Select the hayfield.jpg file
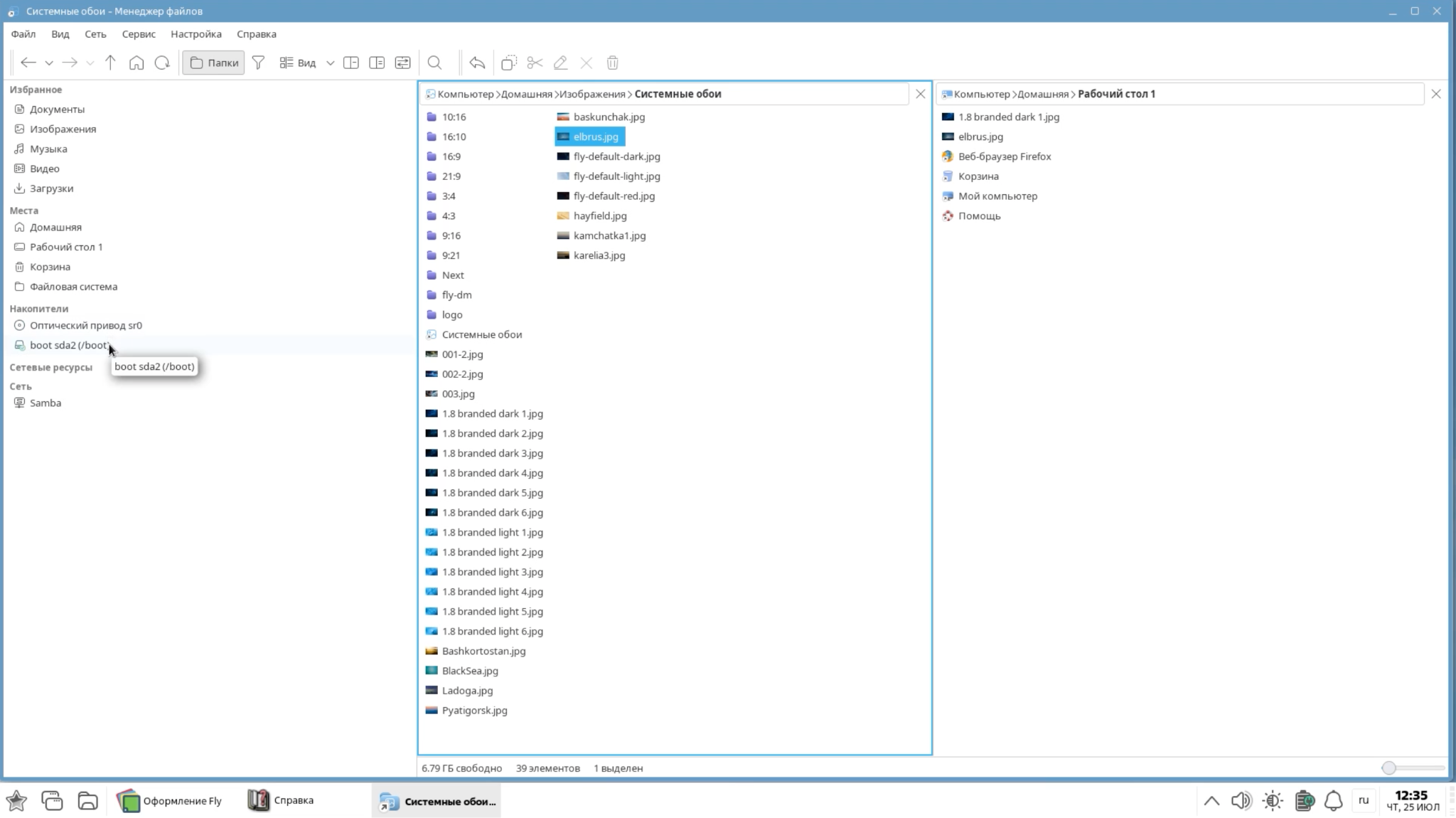Screen dimensions: 1456x818 pos(599,216)
